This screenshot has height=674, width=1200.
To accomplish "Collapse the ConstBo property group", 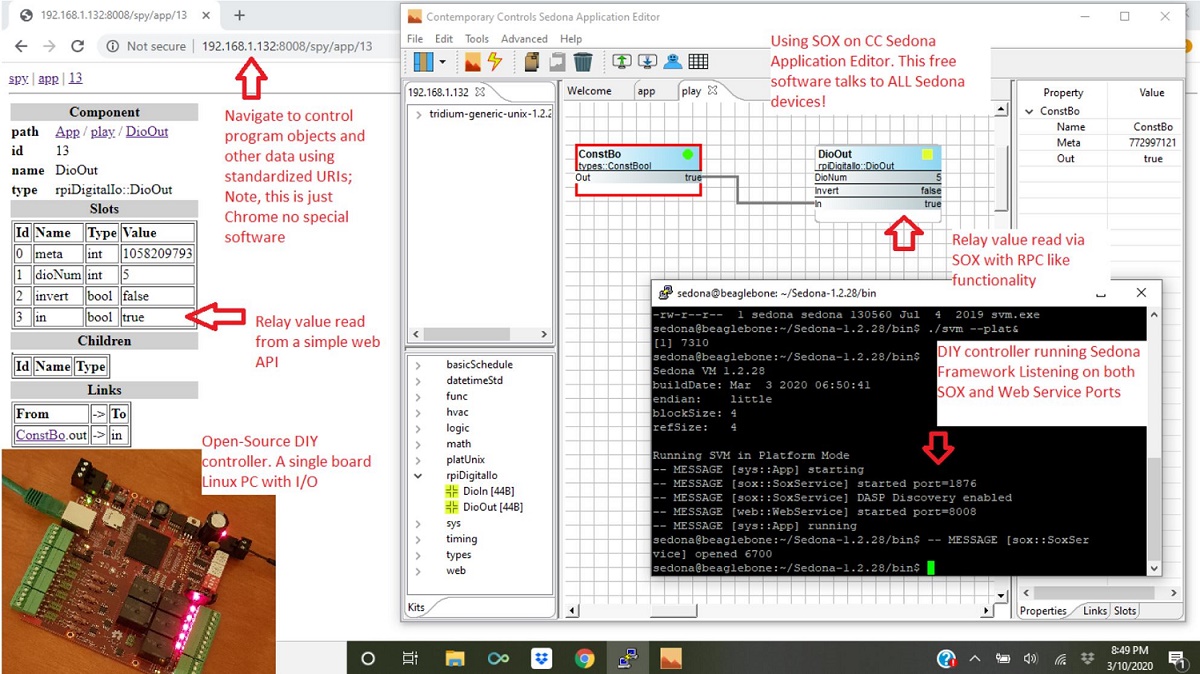I will pyautogui.click(x=1031, y=111).
